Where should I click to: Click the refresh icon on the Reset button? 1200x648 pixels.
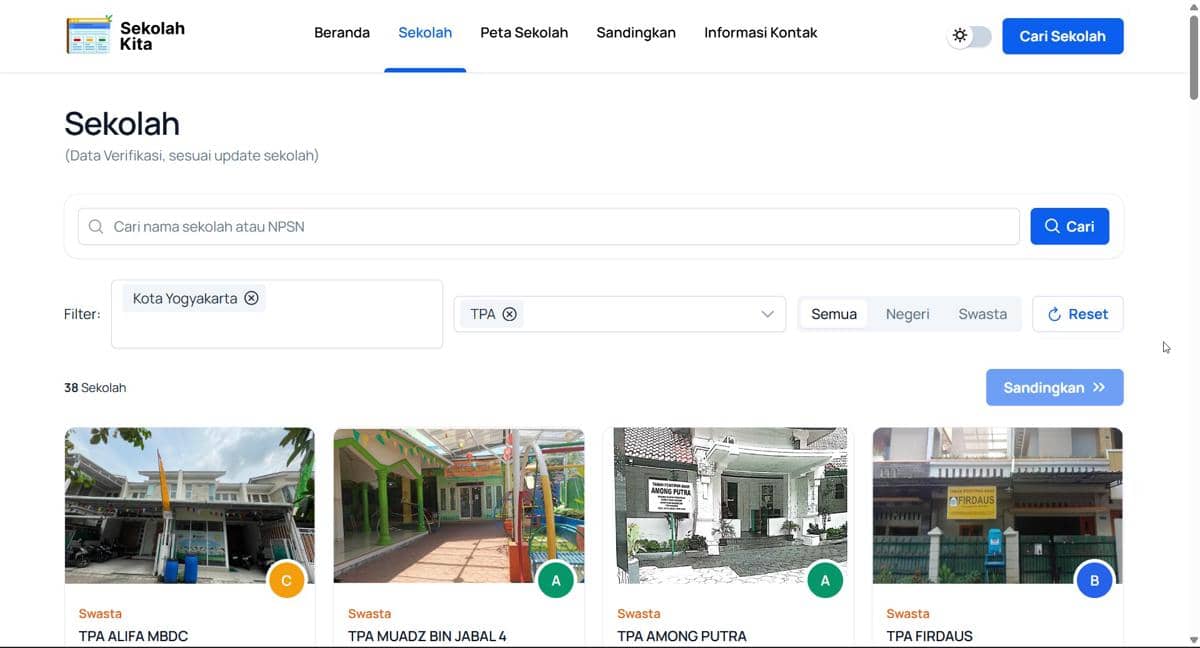(1056, 314)
